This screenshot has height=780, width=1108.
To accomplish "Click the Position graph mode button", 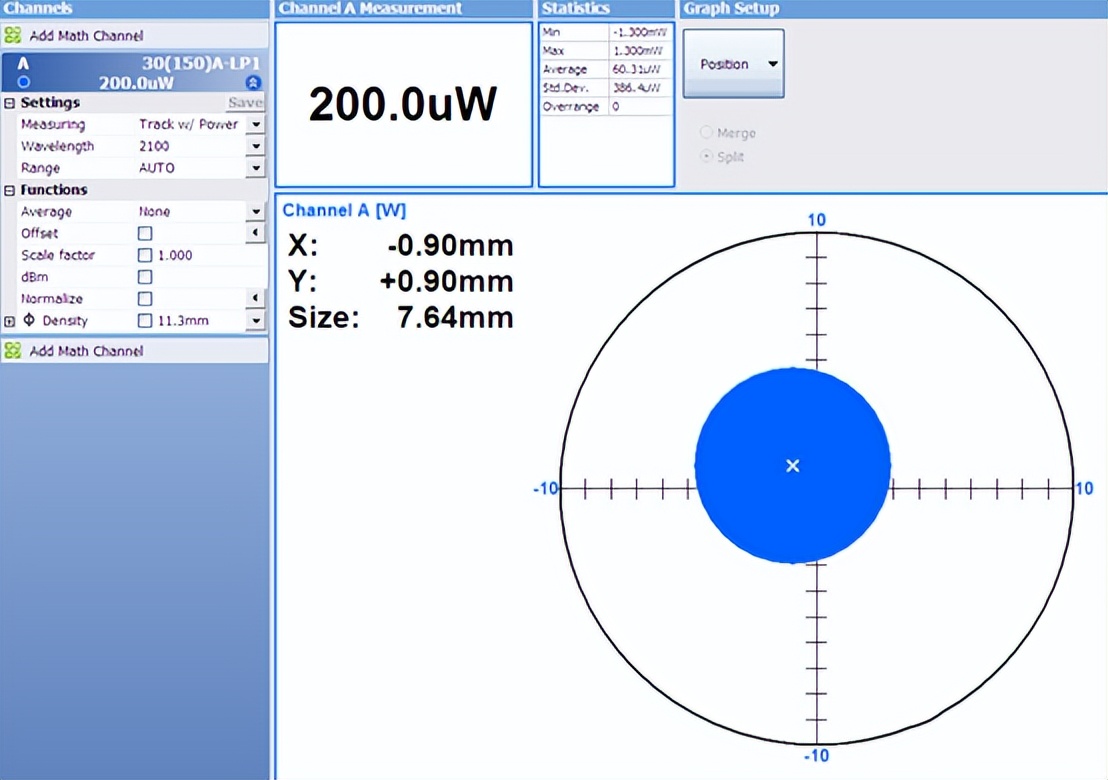I will point(733,62).
